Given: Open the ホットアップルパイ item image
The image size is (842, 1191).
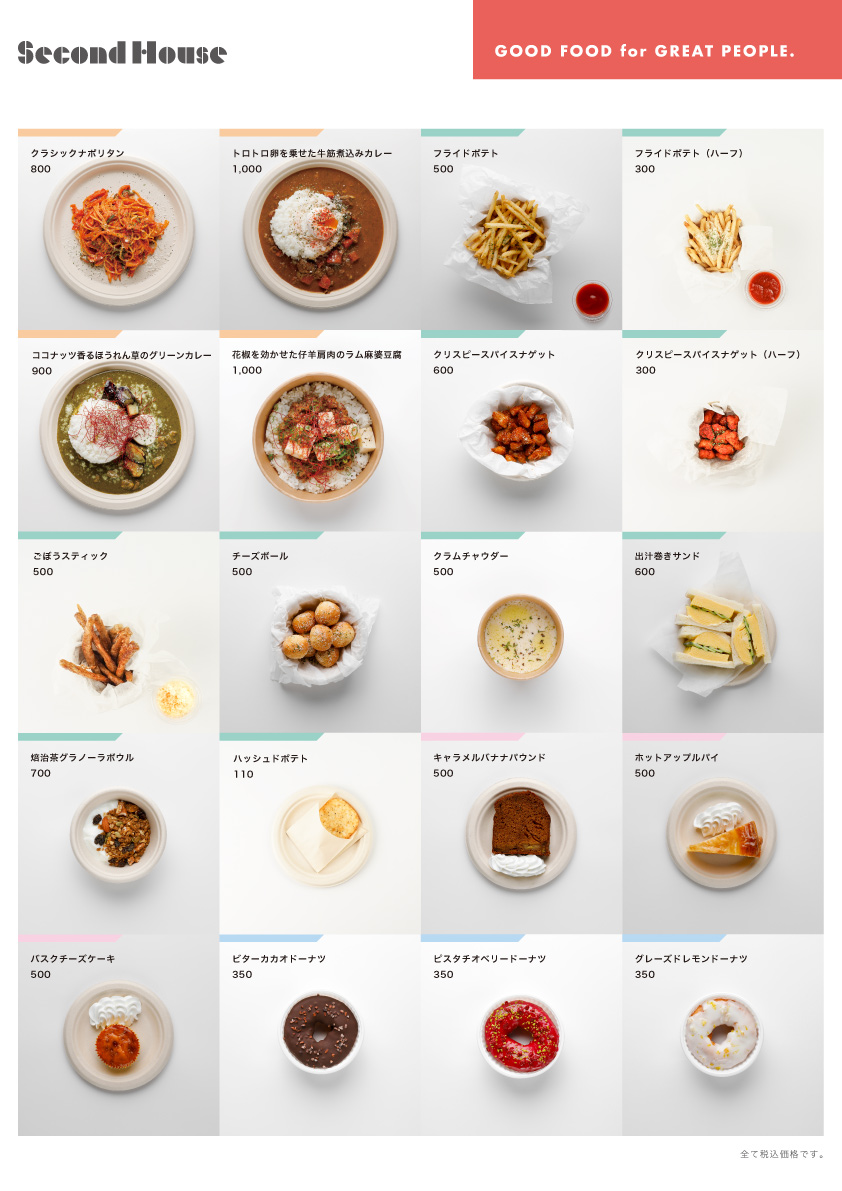Looking at the screenshot, I should 723,833.
